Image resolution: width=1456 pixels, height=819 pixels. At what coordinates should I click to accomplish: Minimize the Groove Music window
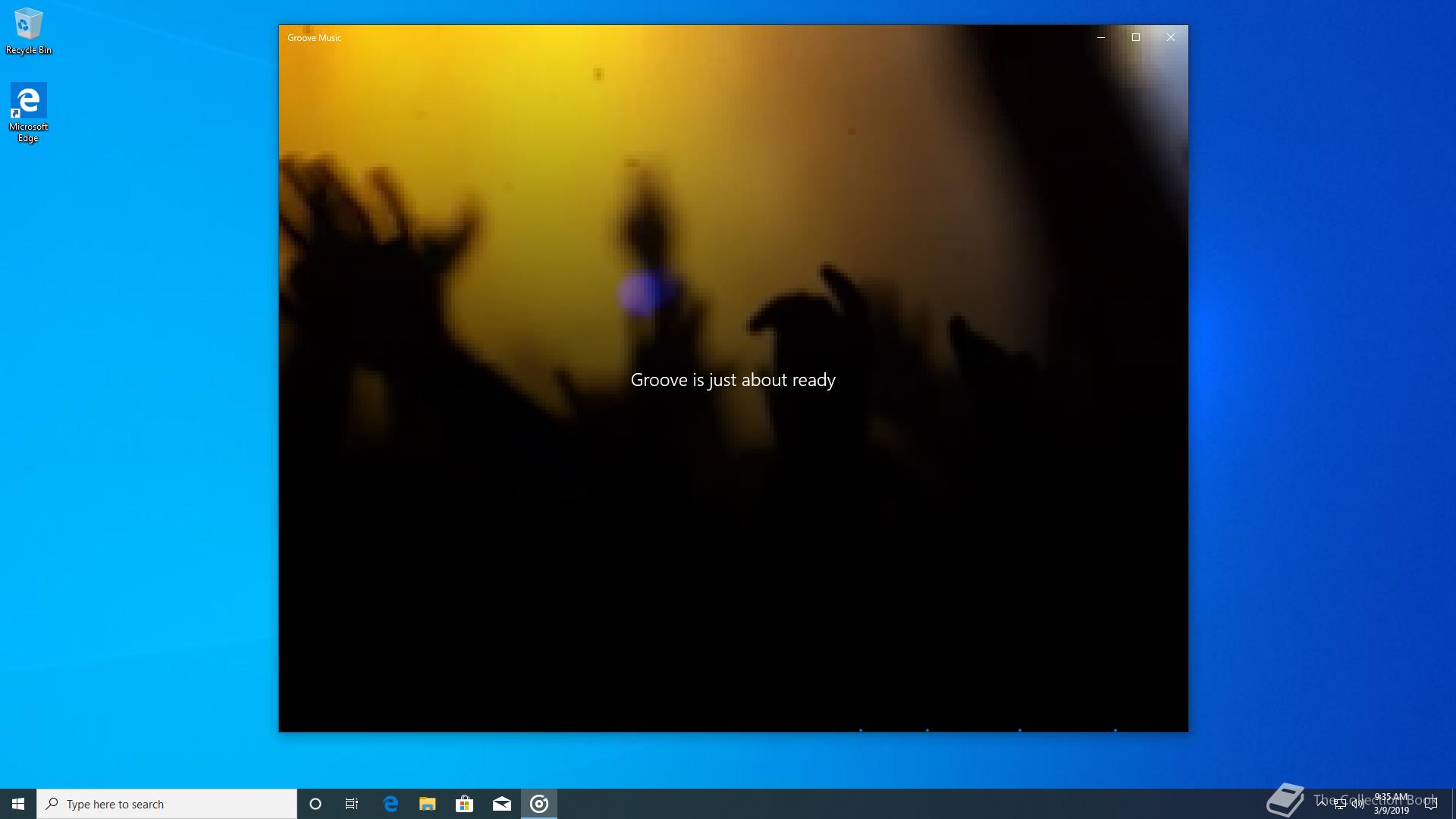click(x=1101, y=37)
